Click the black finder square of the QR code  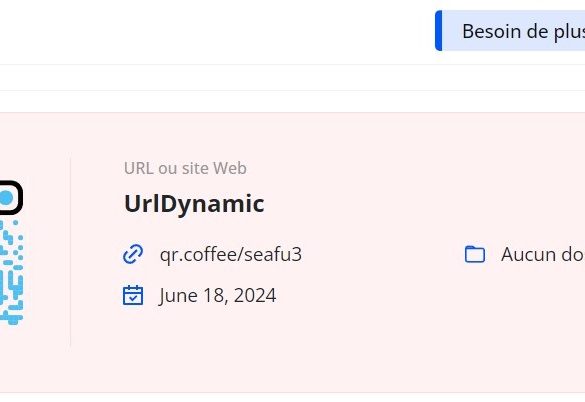coord(11,197)
